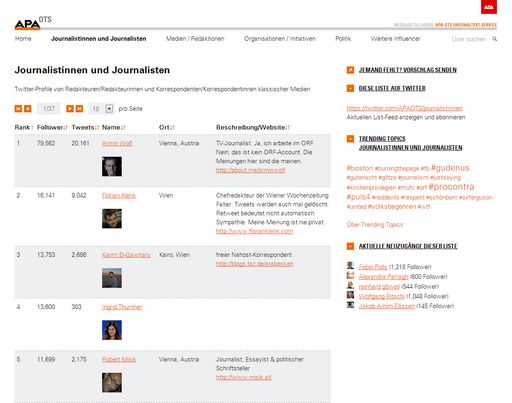
Task: Click Robert Misik's profile photo
Action: [x=112, y=383]
